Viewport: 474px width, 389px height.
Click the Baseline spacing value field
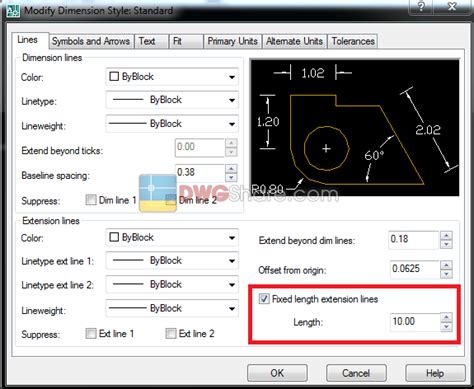(x=200, y=173)
